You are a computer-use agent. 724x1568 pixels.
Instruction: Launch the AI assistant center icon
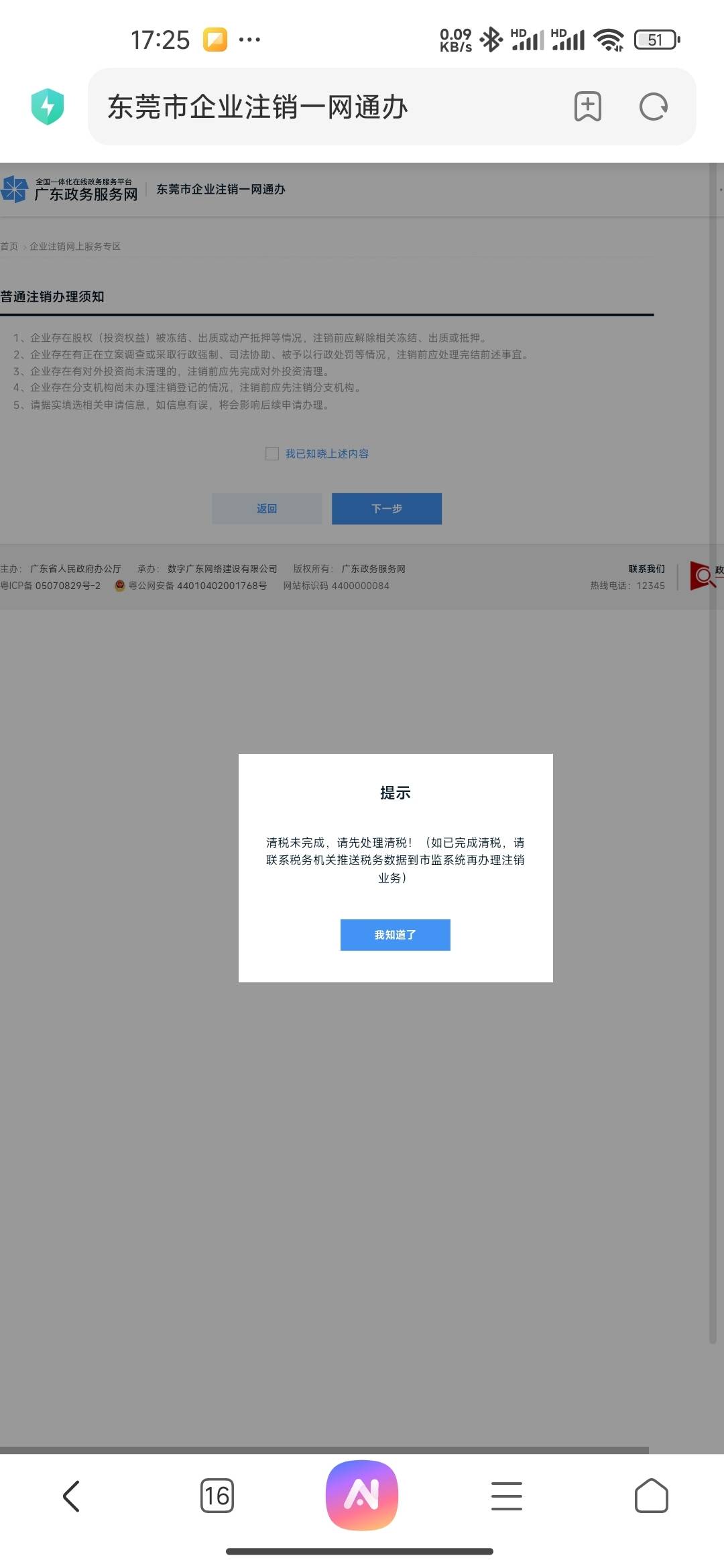[x=361, y=1495]
